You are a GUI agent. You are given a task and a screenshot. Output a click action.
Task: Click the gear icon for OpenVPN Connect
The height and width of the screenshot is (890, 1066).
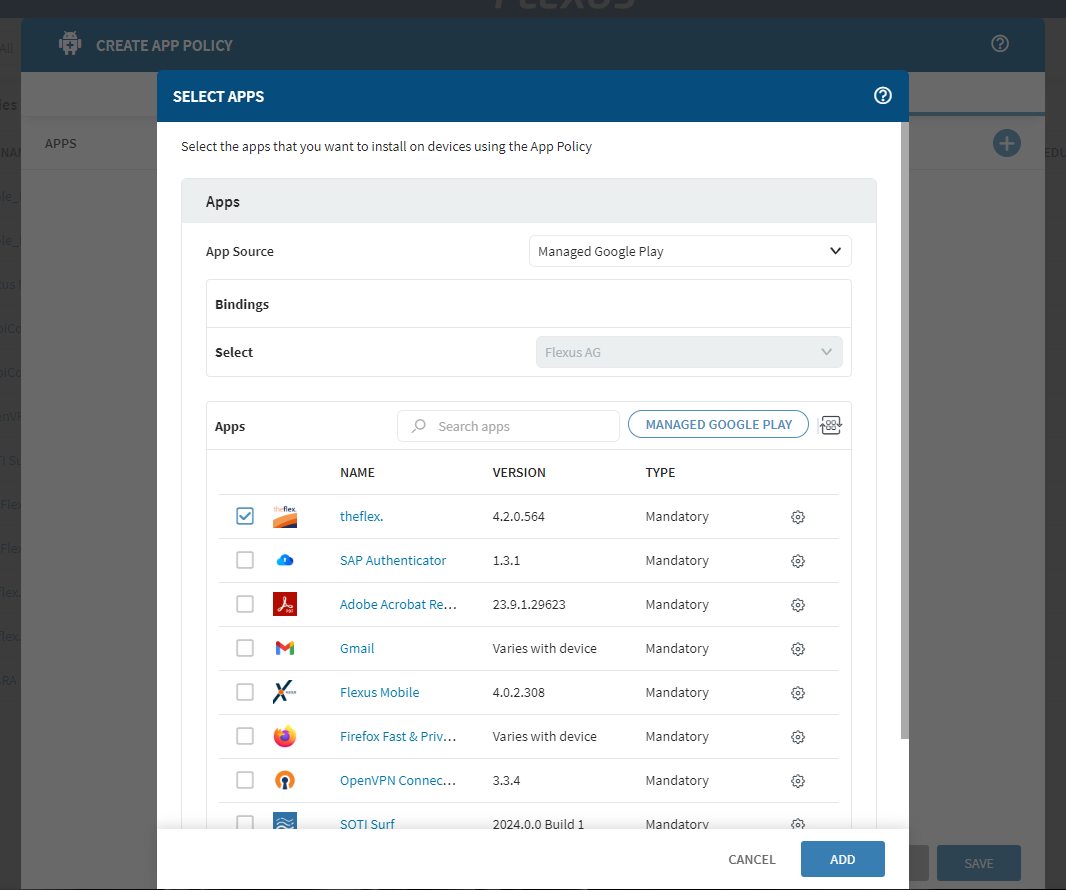click(x=797, y=781)
